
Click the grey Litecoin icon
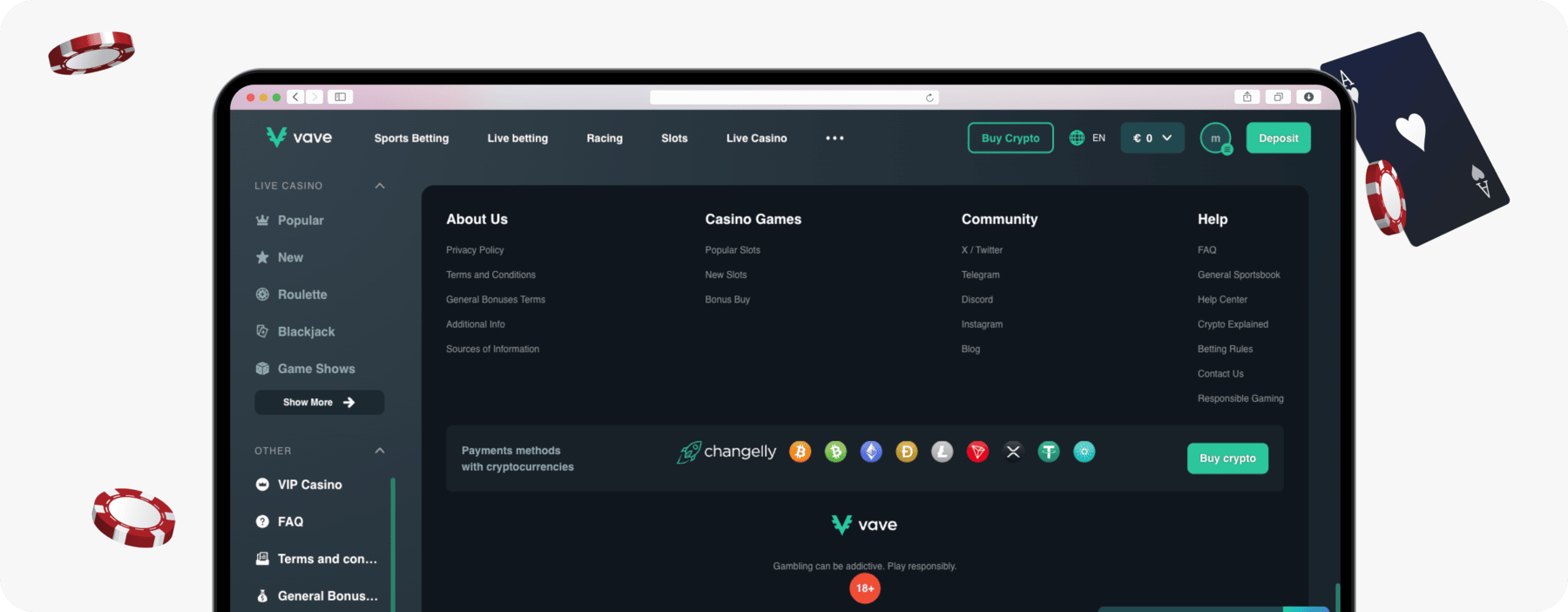click(942, 452)
